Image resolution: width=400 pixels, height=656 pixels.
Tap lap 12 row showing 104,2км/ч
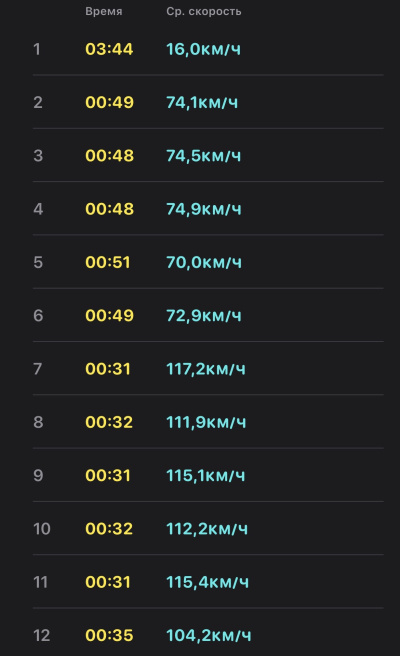coord(208,635)
